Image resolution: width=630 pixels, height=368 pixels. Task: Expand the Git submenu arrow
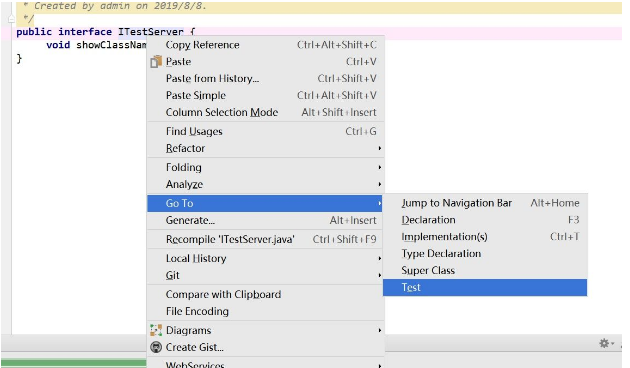click(379, 275)
